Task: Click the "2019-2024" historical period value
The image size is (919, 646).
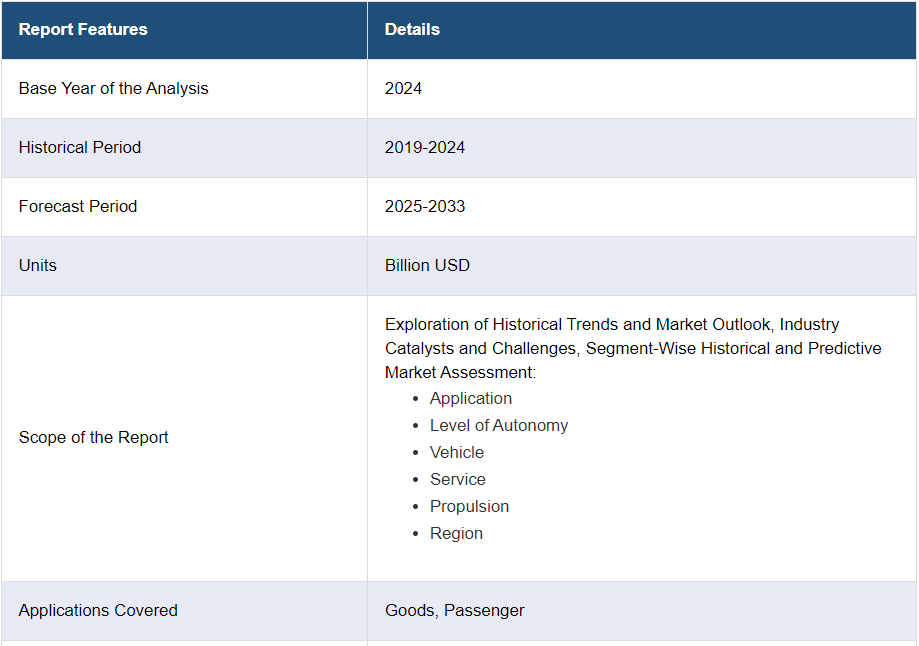Action: point(425,148)
